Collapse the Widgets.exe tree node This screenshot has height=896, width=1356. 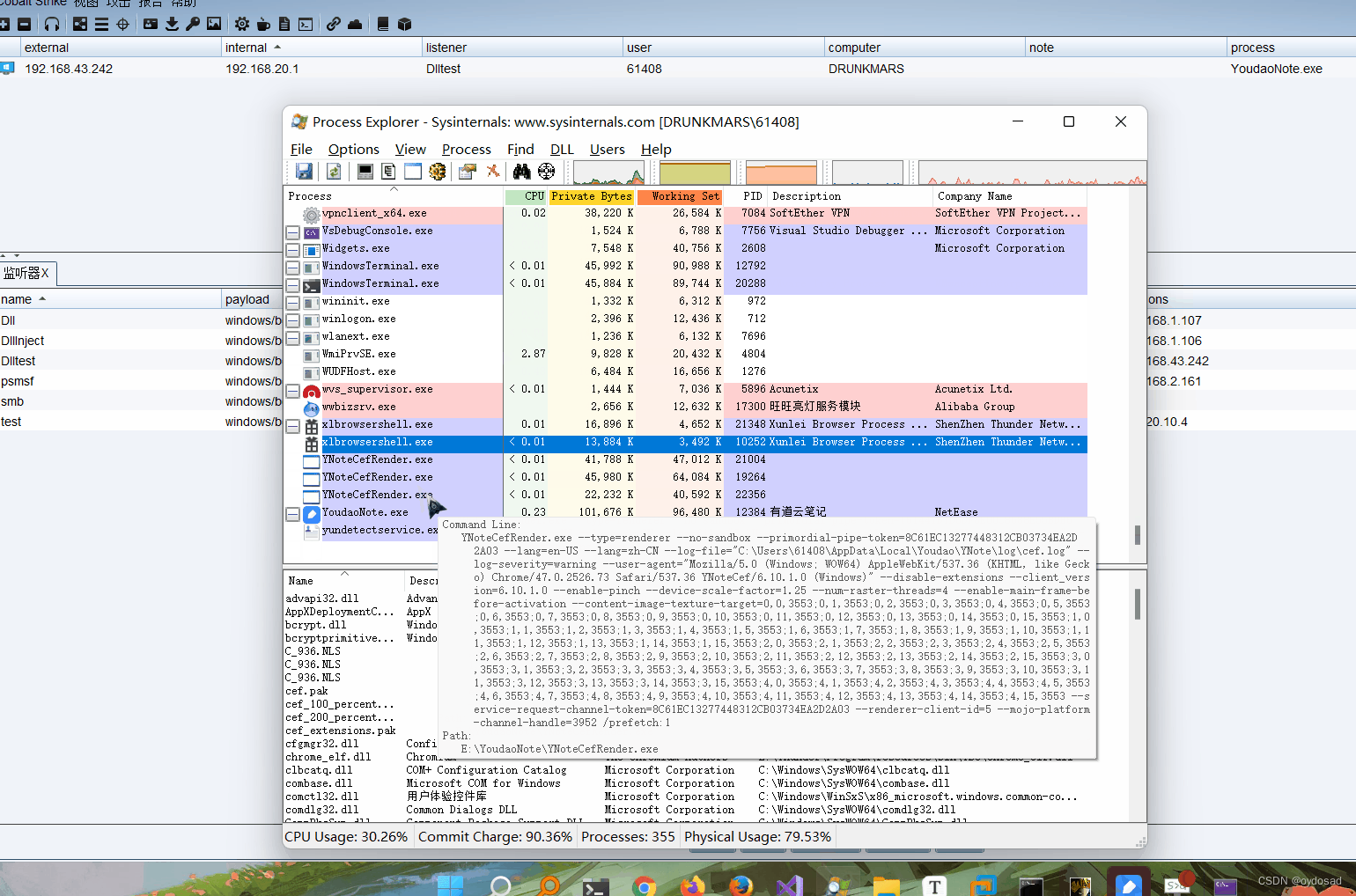tap(292, 250)
